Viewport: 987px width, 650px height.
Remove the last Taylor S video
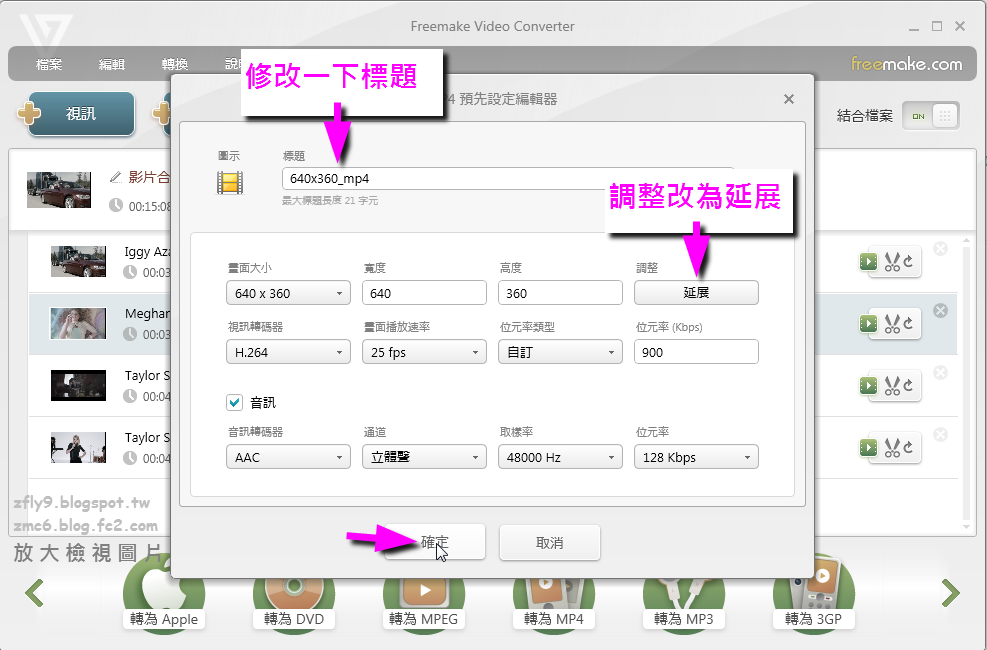940,434
